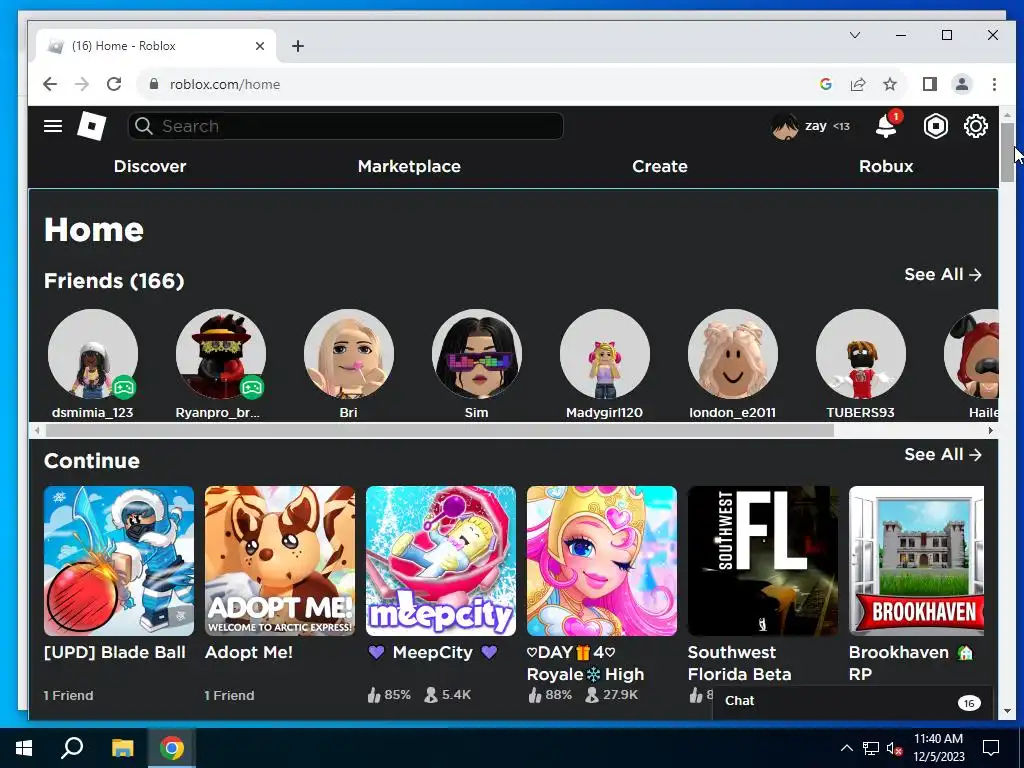Image resolution: width=1024 pixels, height=768 pixels.
Task: Click the friends scrollbar right arrow
Action: pyautogui.click(x=991, y=430)
